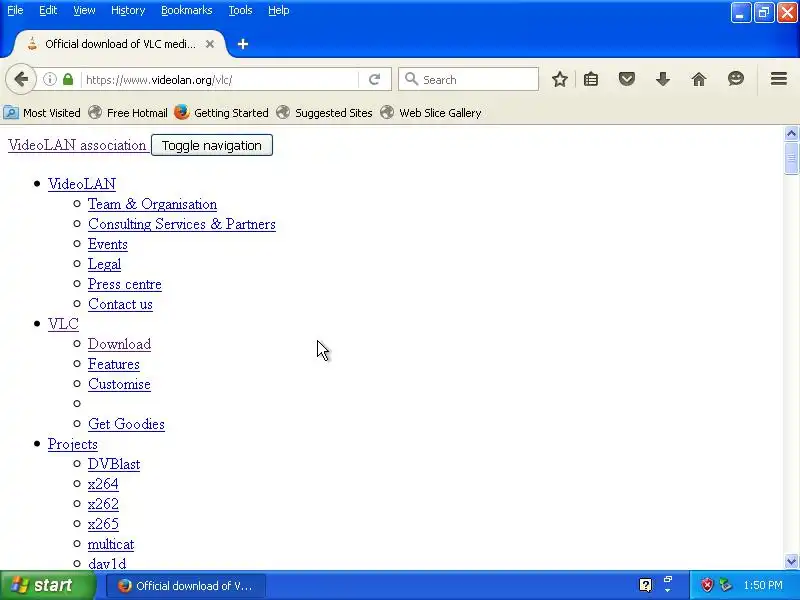Open Getting Started bookmark
The image size is (800, 600).
[x=221, y=113]
